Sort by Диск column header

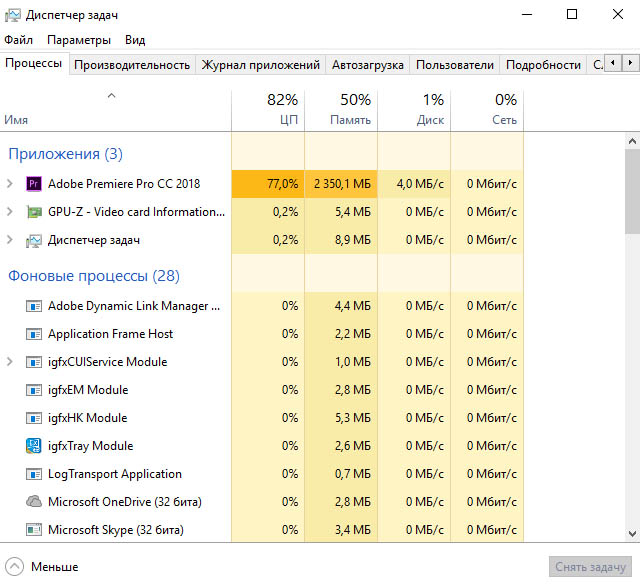pyautogui.click(x=414, y=111)
